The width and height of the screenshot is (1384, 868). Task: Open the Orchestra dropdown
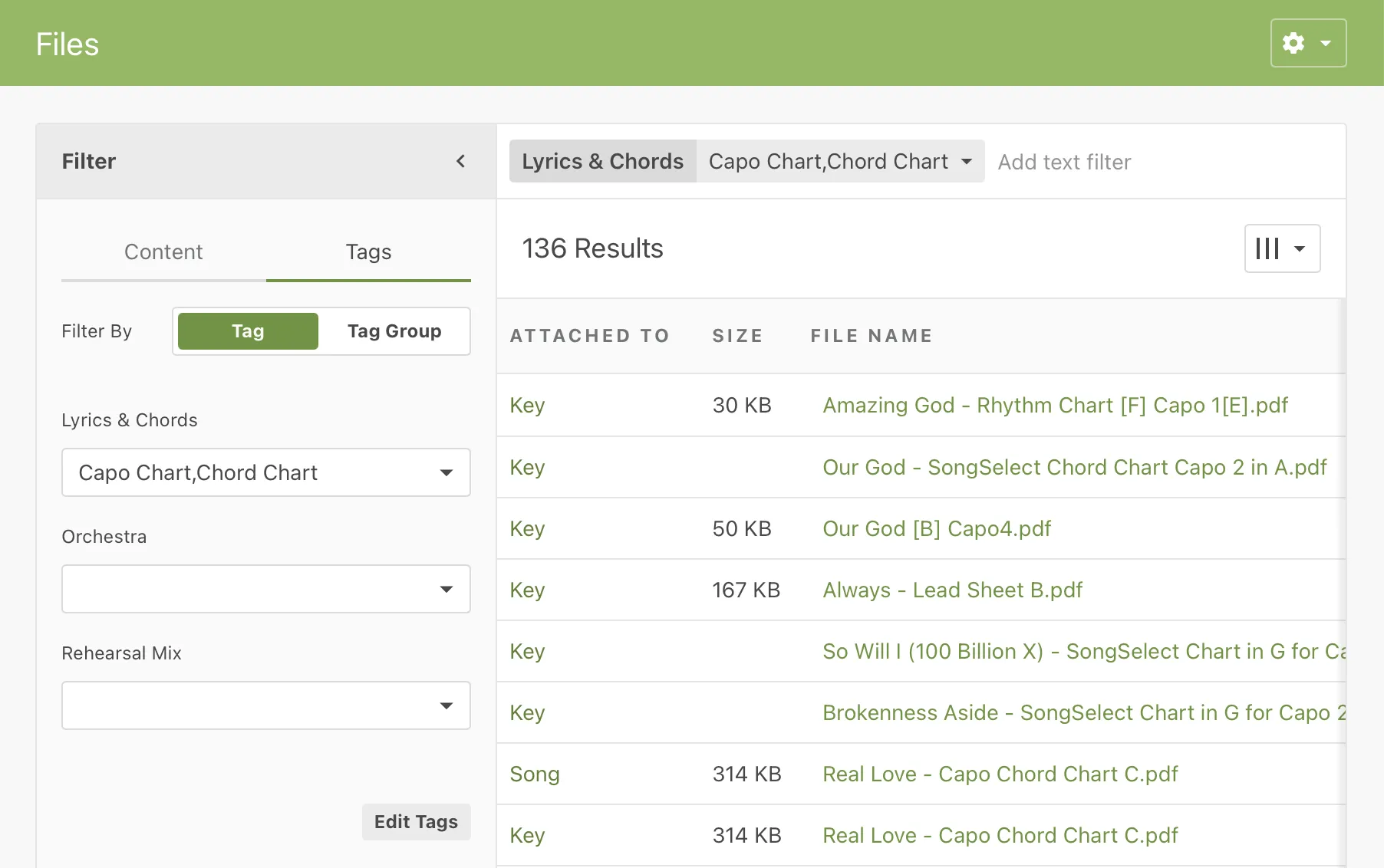[x=265, y=589]
